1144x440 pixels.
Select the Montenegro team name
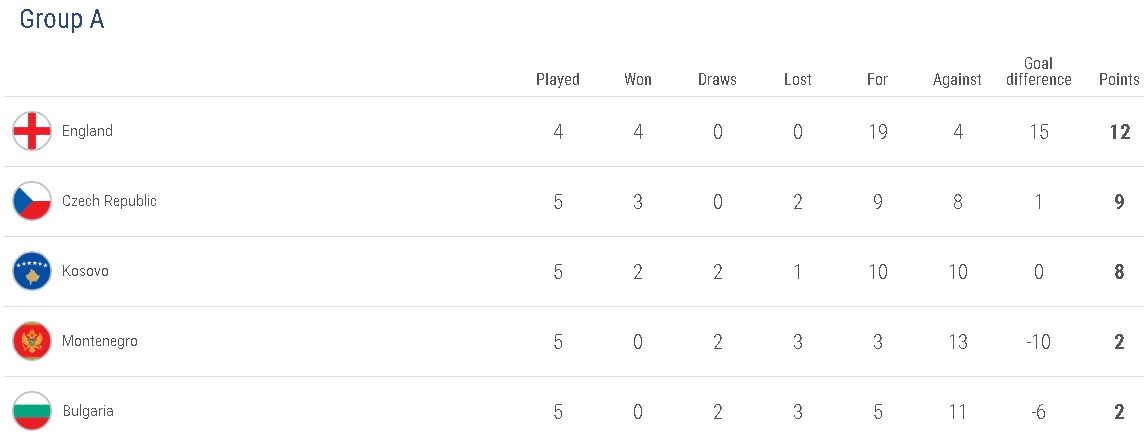coord(100,341)
